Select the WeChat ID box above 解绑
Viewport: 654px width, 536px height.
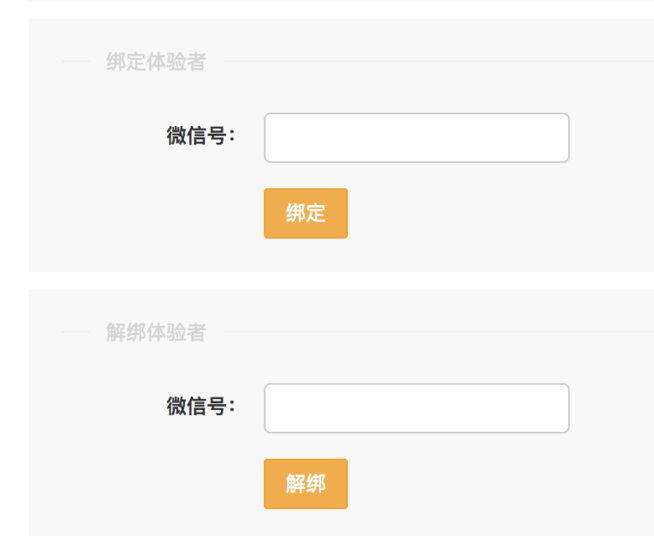(416, 408)
